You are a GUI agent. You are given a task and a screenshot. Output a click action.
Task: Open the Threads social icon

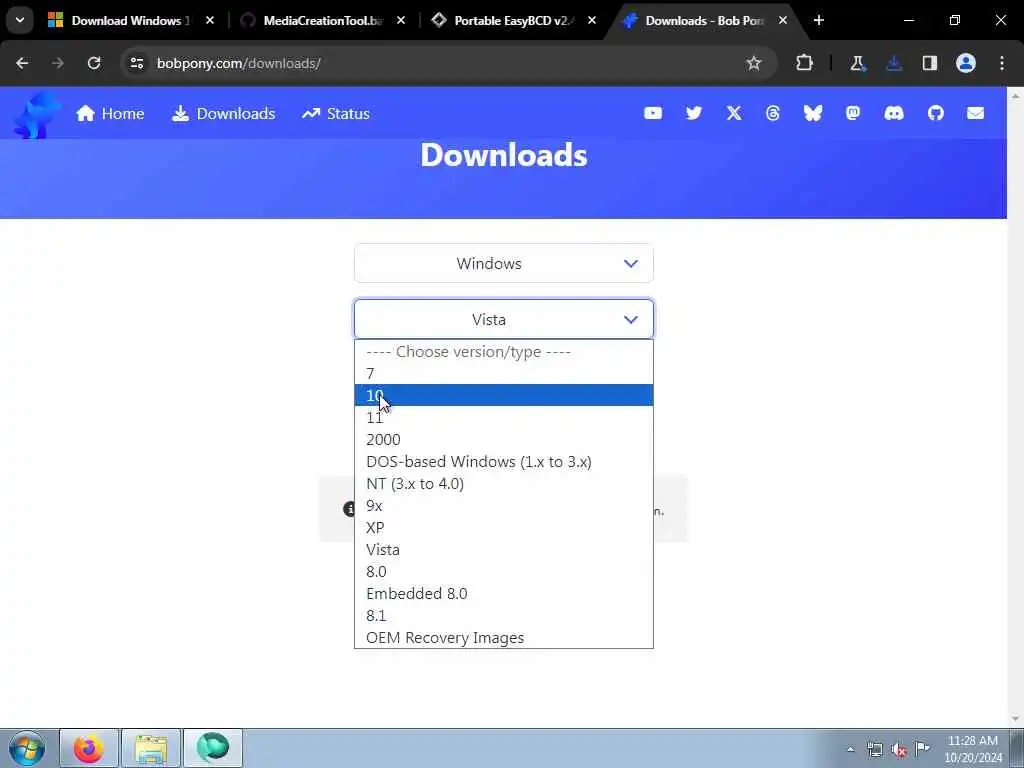tap(773, 114)
